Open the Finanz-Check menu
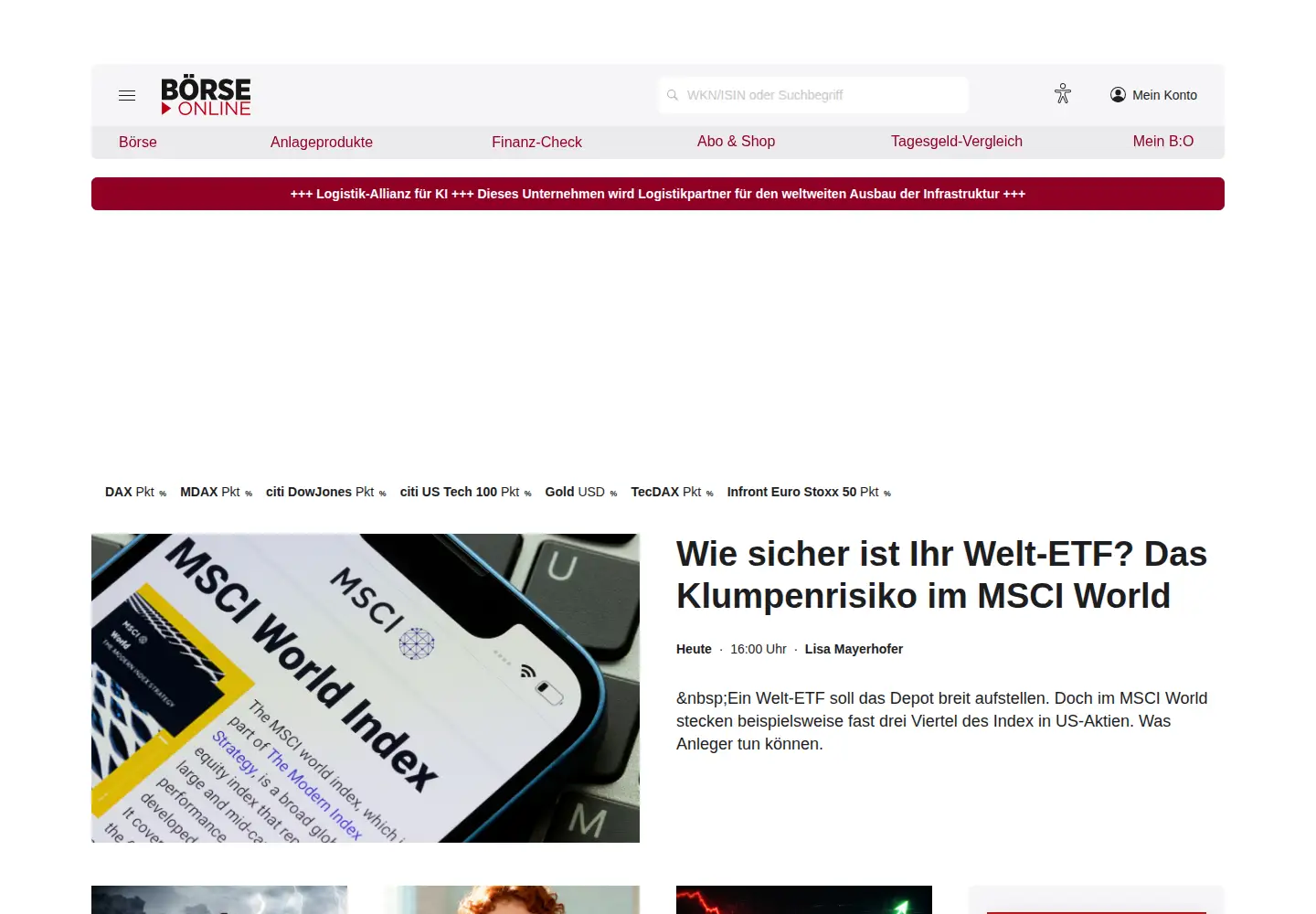This screenshot has height=914, width=1316. (536, 142)
